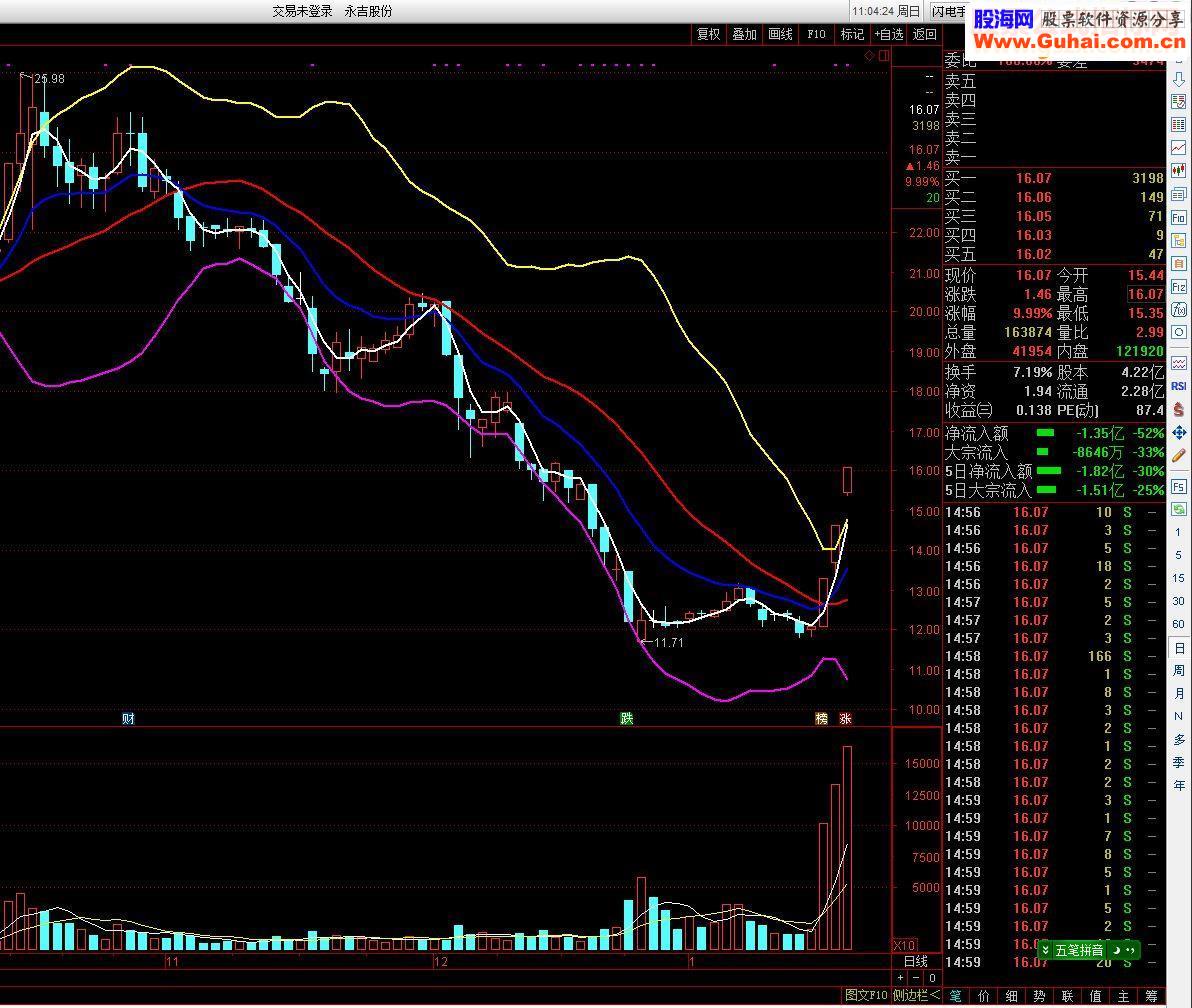Image resolution: width=1192 pixels, height=1008 pixels.
Task: Switch to the 细 detail tab
Action: [x=1012, y=996]
